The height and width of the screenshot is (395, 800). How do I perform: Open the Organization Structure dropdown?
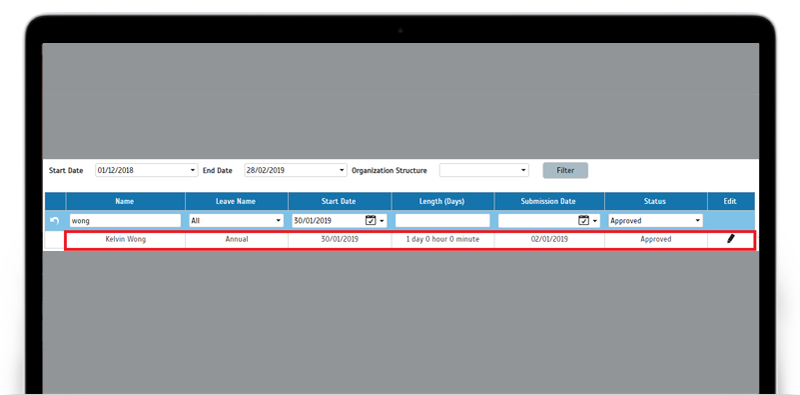(484, 170)
